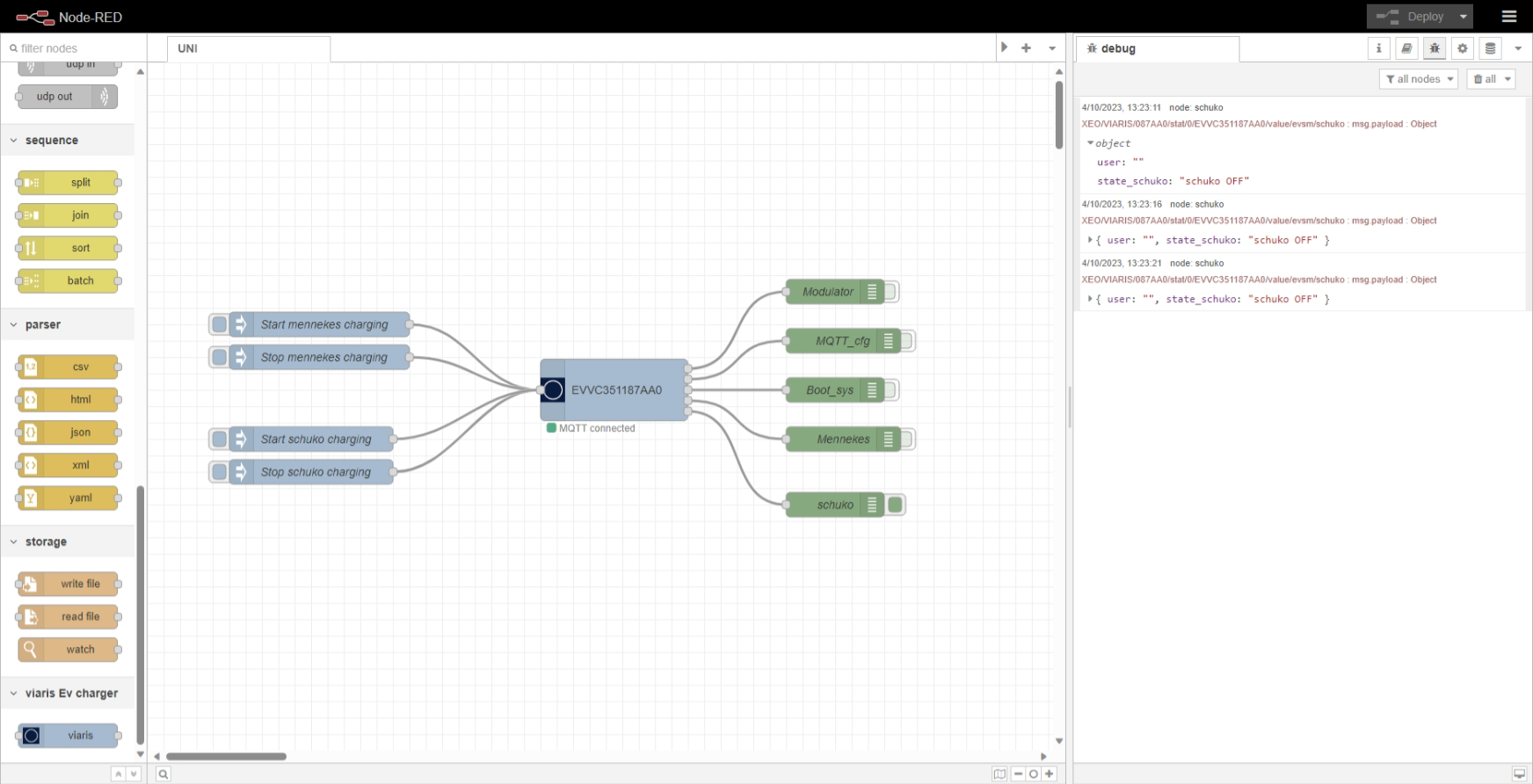This screenshot has height=784, width=1533.
Task: Click the Deploy button
Action: (x=1411, y=16)
